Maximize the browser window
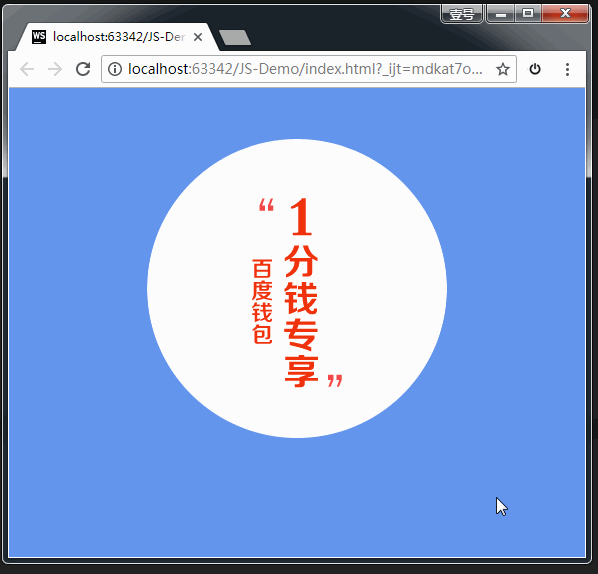 point(528,14)
